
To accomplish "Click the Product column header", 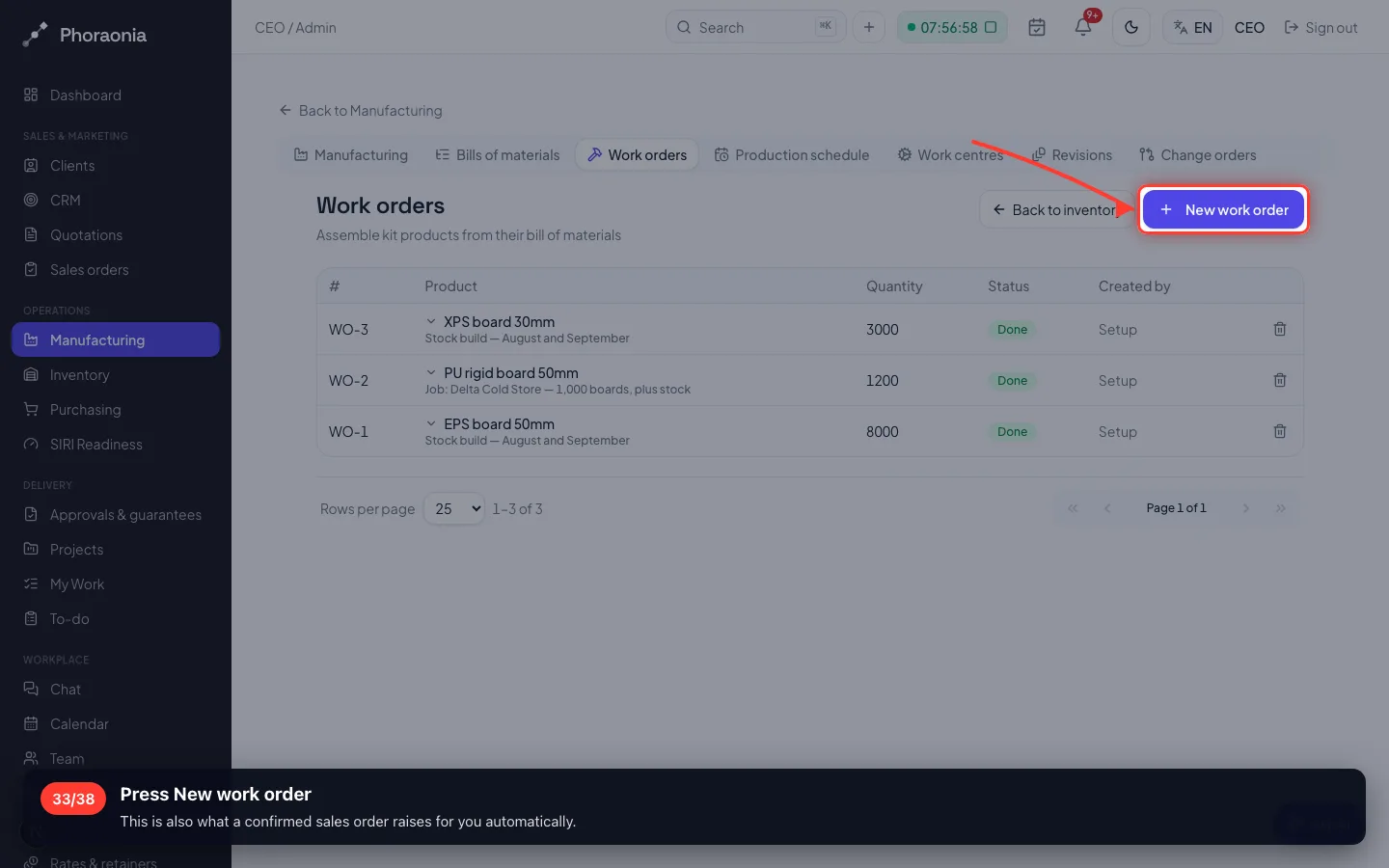I will [450, 285].
